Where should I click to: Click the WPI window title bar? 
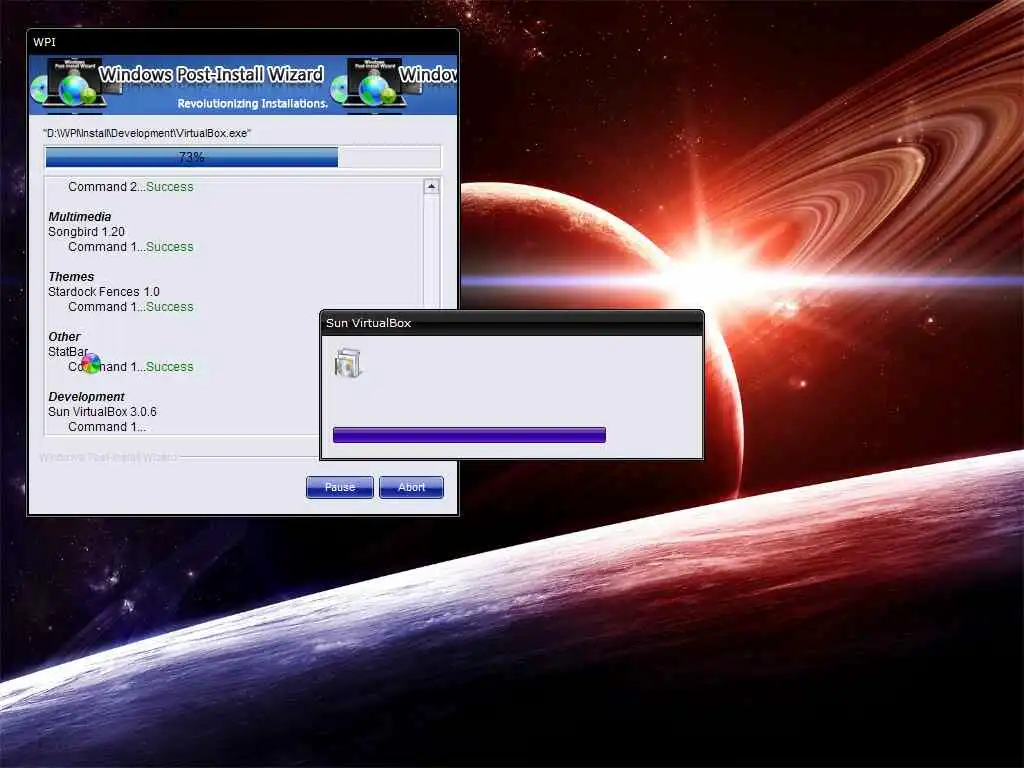(x=243, y=42)
